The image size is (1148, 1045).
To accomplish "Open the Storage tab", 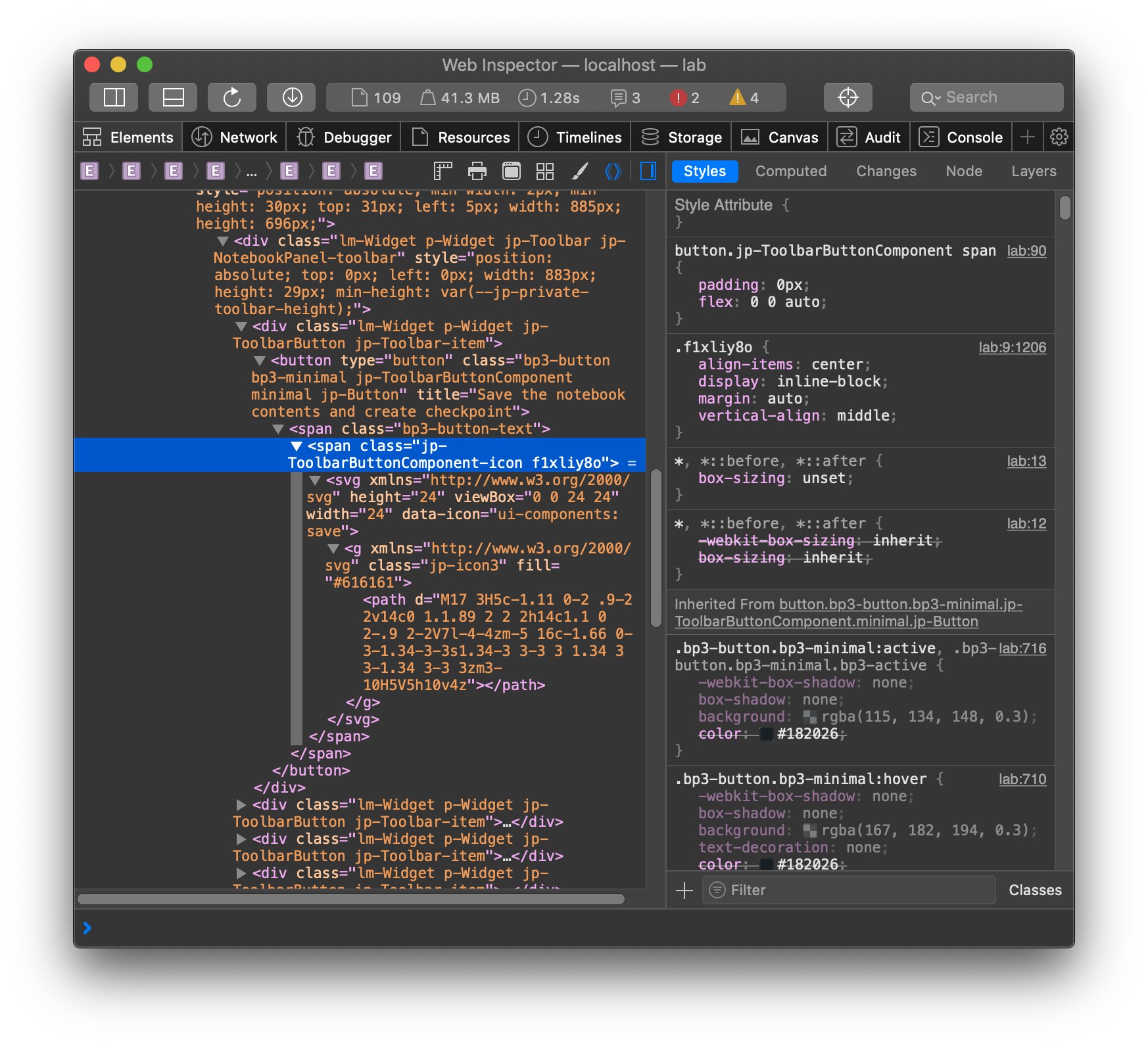I will (681, 137).
